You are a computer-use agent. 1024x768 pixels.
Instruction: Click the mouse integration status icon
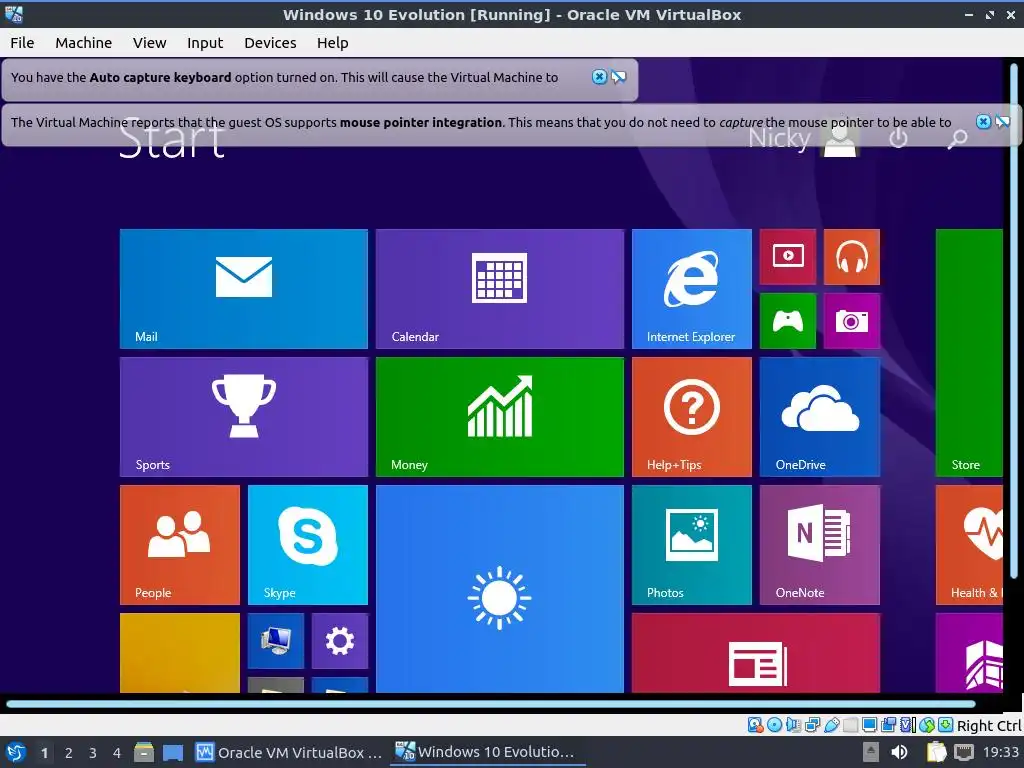click(927, 725)
